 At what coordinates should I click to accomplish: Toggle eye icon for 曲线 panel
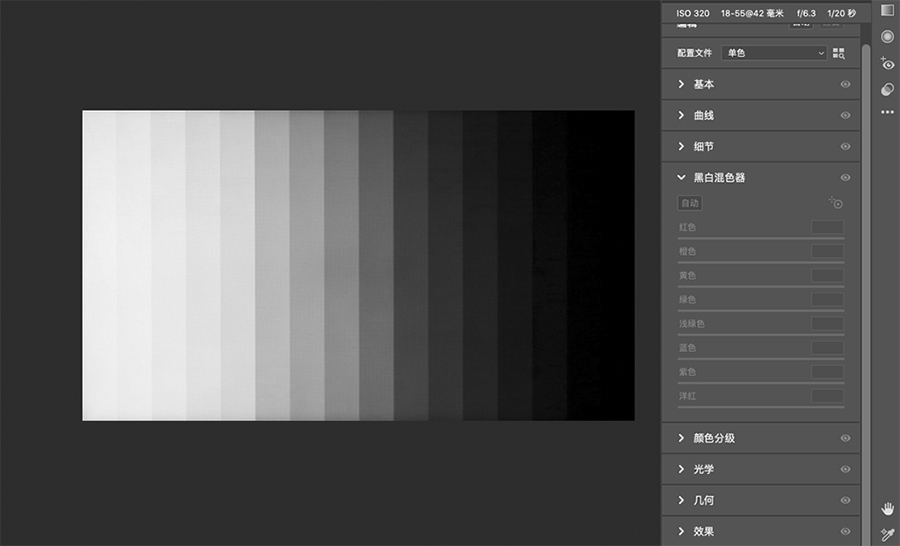click(x=845, y=116)
